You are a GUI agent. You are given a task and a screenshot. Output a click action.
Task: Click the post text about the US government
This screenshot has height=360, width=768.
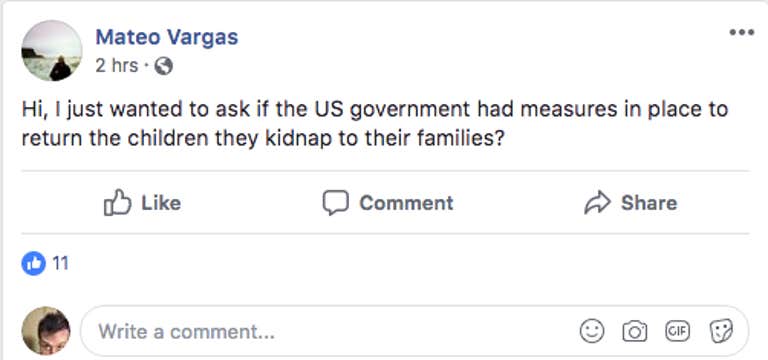[x=375, y=124]
